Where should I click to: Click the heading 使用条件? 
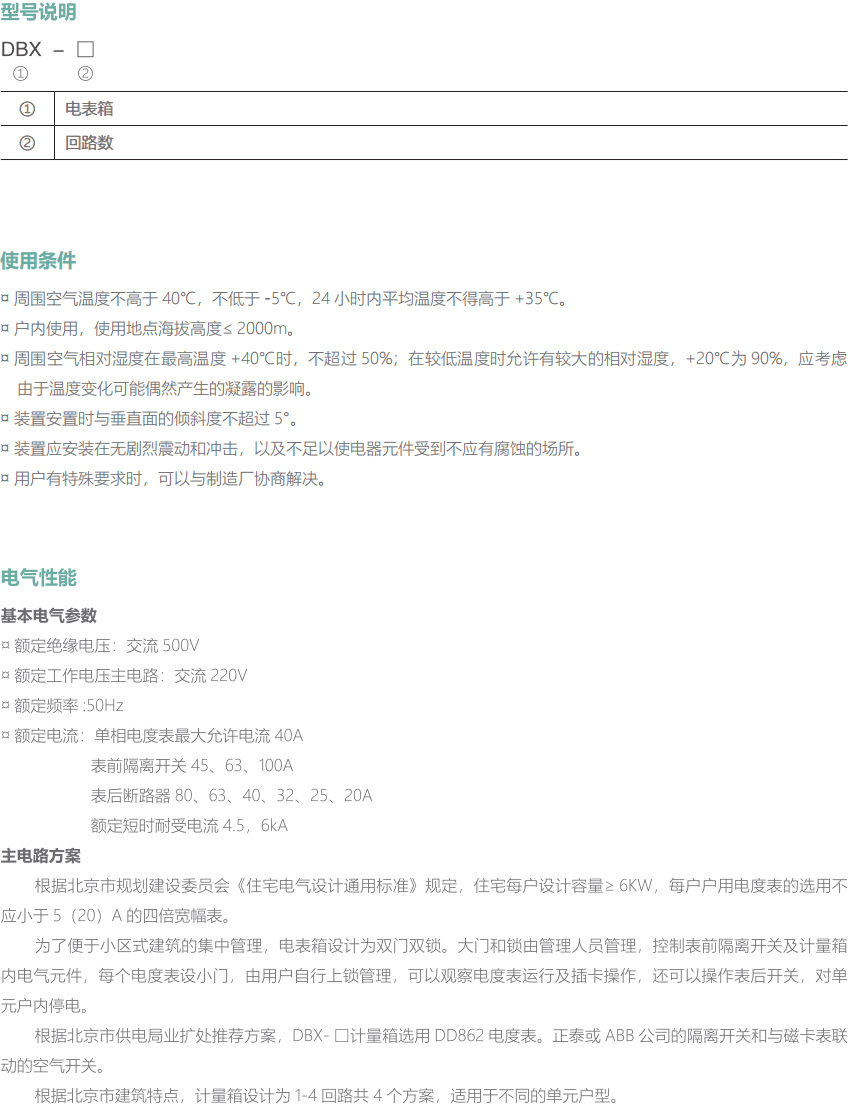tap(38, 261)
